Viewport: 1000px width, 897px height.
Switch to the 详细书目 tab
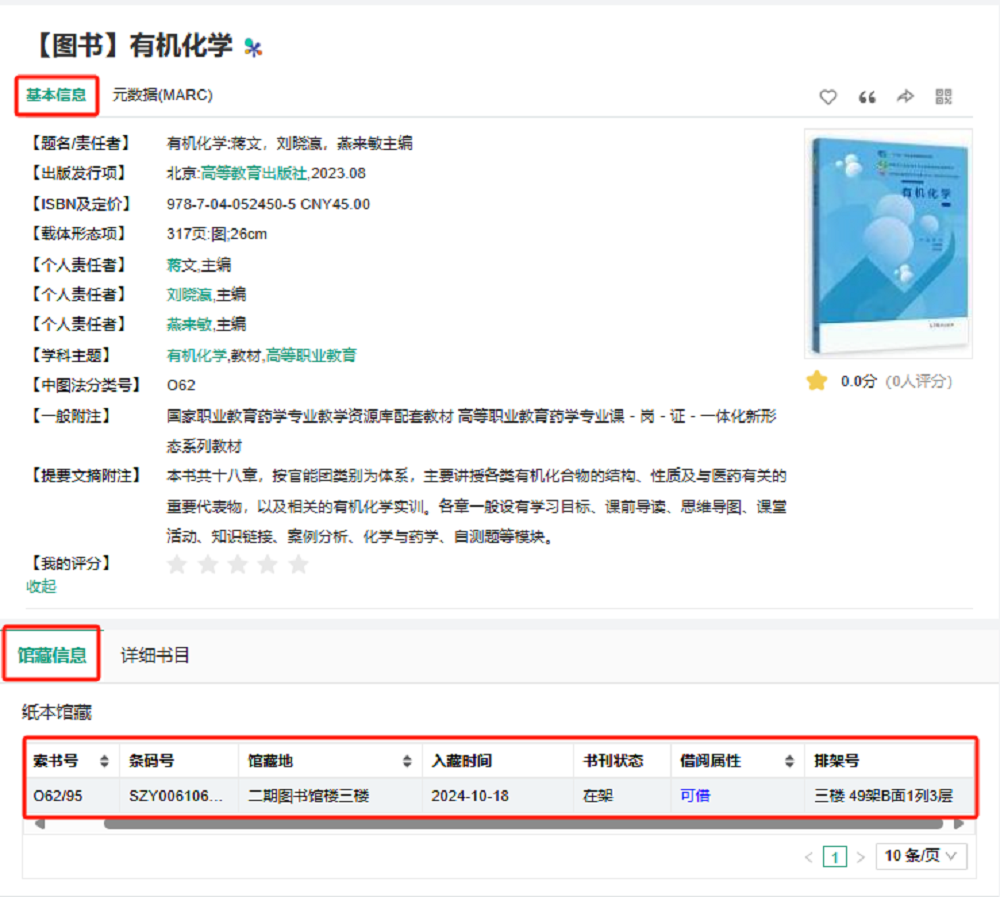click(x=155, y=656)
